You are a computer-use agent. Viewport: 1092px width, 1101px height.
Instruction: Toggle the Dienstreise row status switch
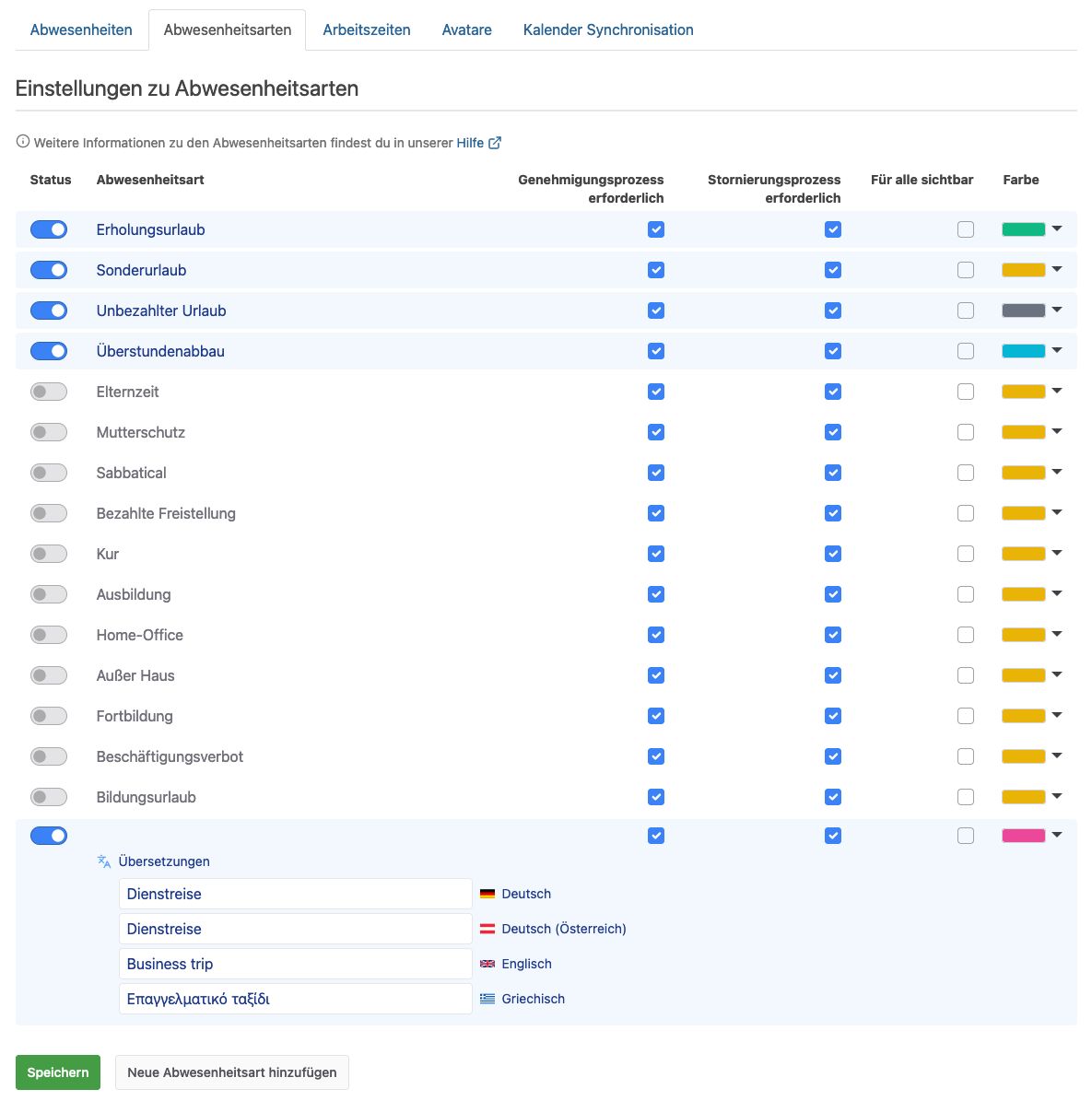pos(49,836)
